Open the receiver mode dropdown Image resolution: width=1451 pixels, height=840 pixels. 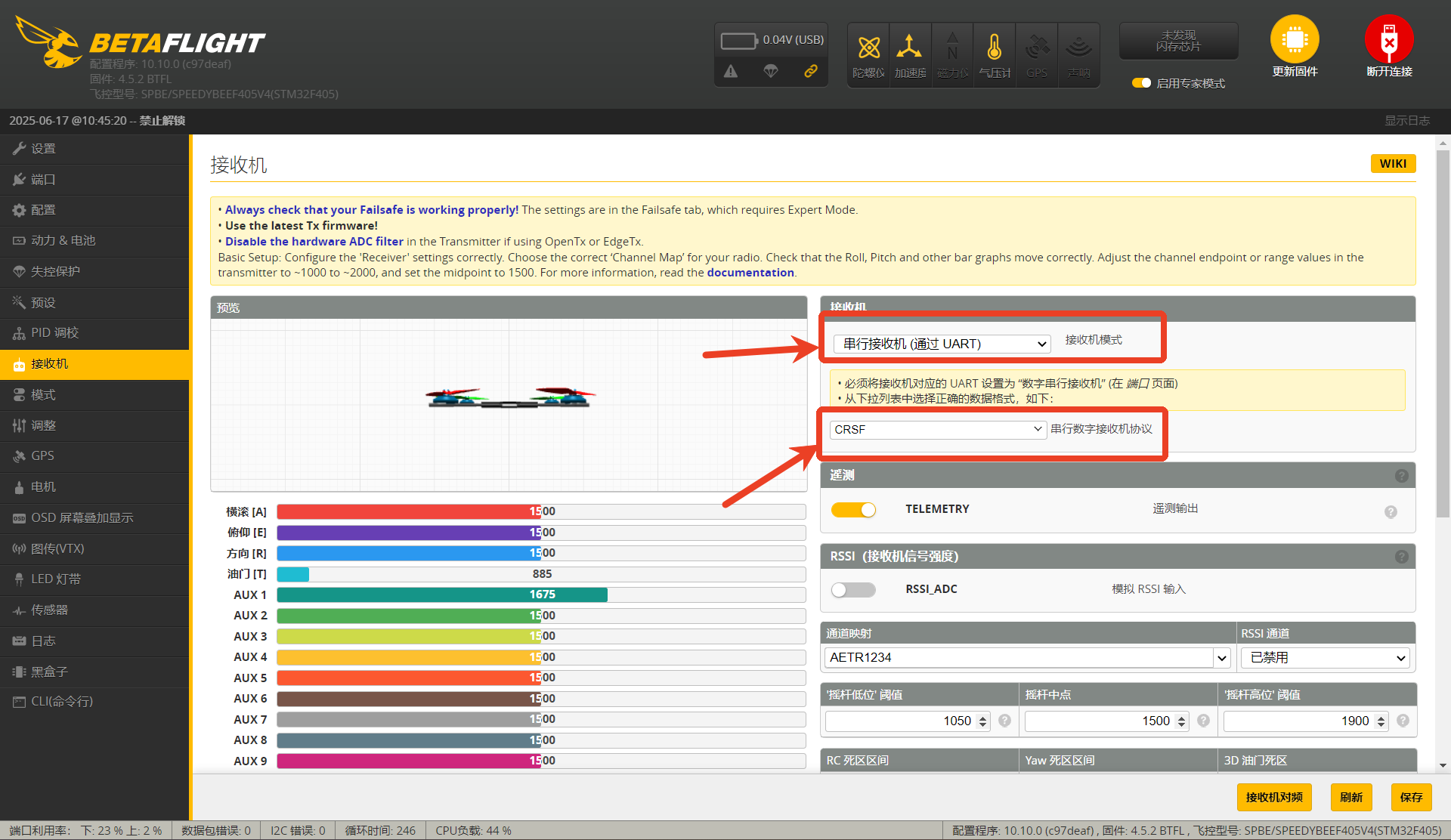(941, 344)
